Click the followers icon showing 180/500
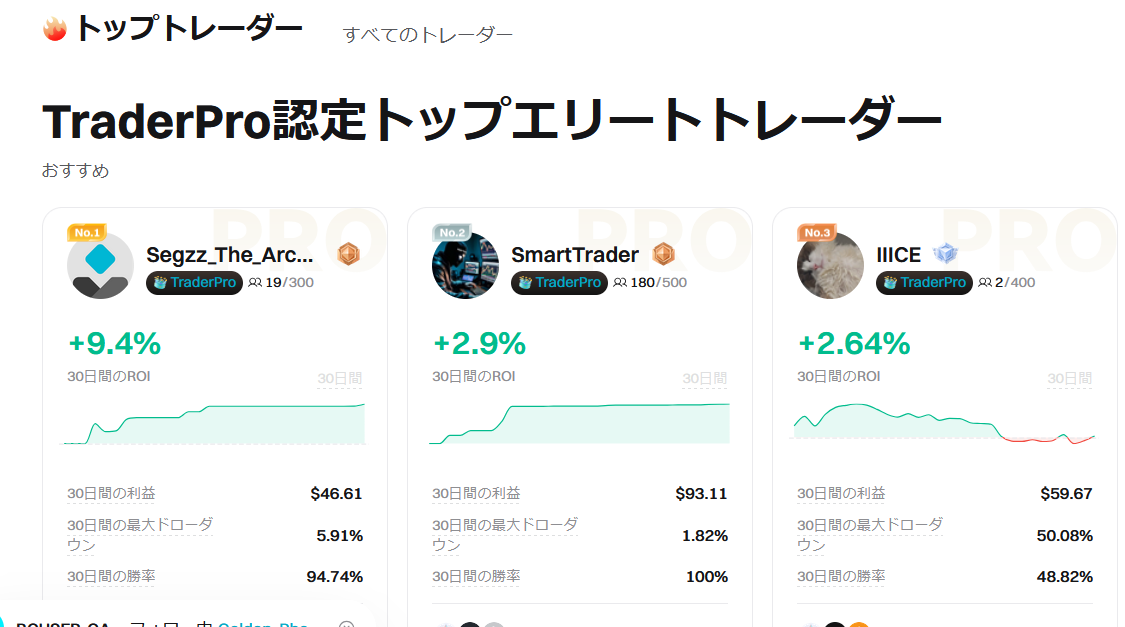This screenshot has height=627, width=1125. [620, 283]
